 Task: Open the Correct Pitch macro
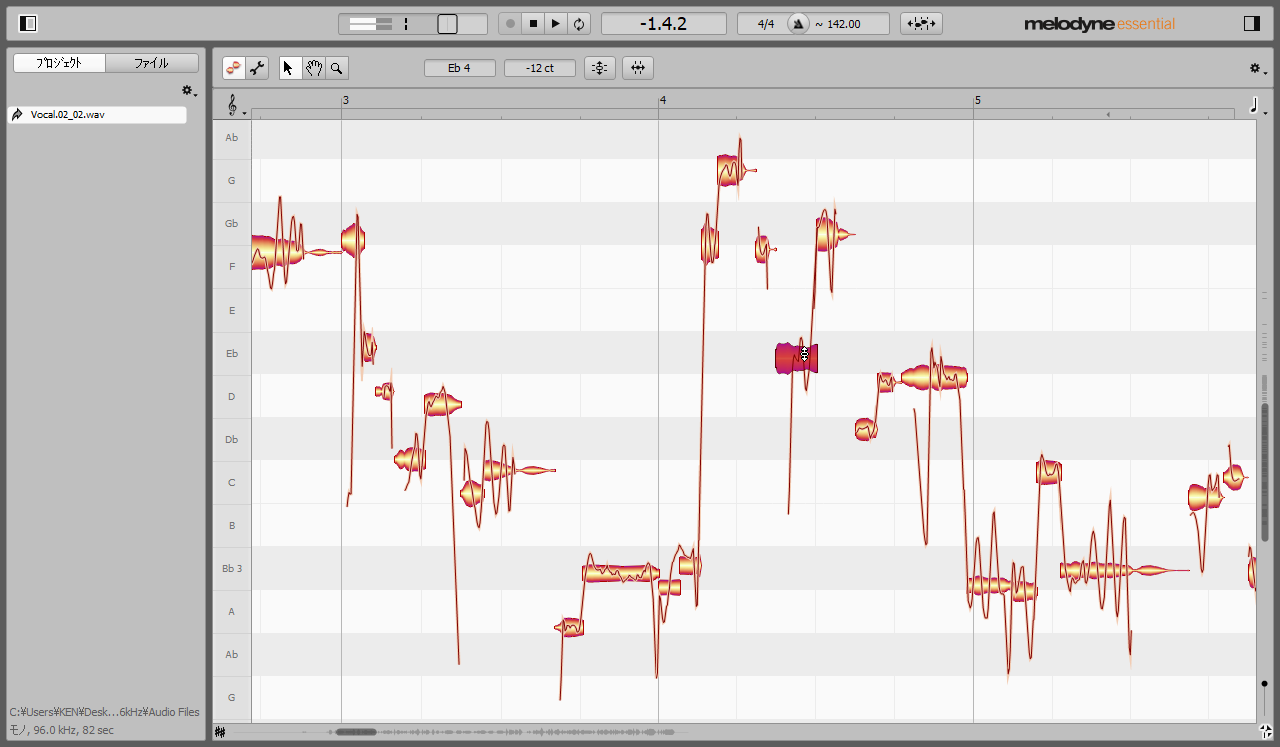pyautogui.click(x=600, y=68)
